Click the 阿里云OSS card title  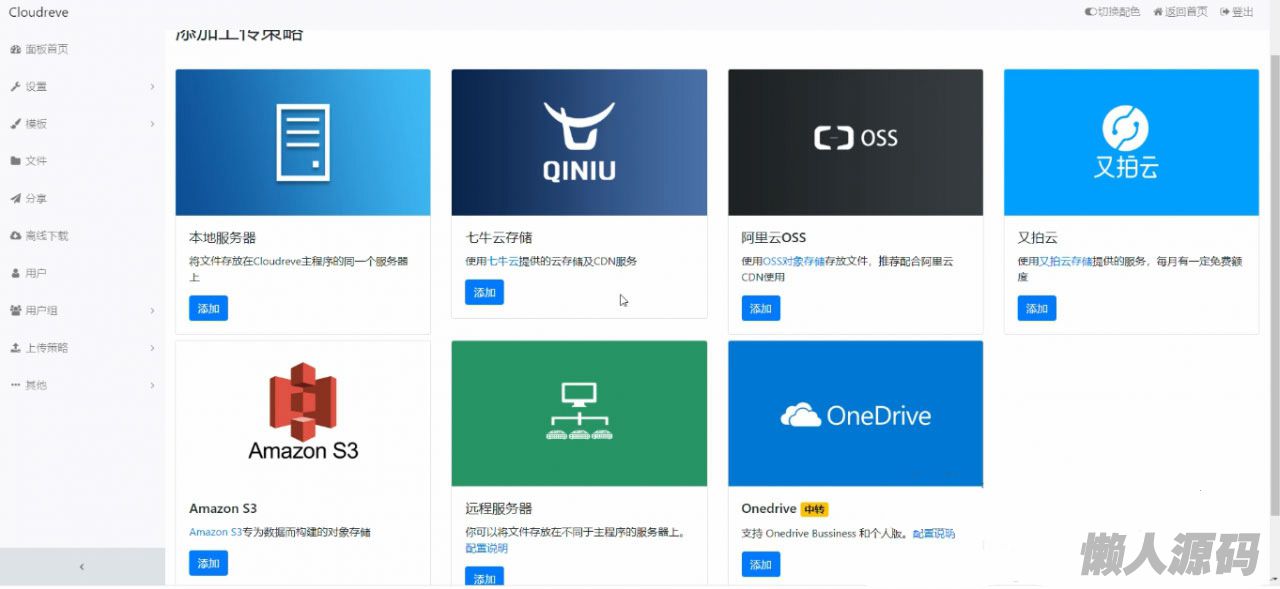[774, 238]
